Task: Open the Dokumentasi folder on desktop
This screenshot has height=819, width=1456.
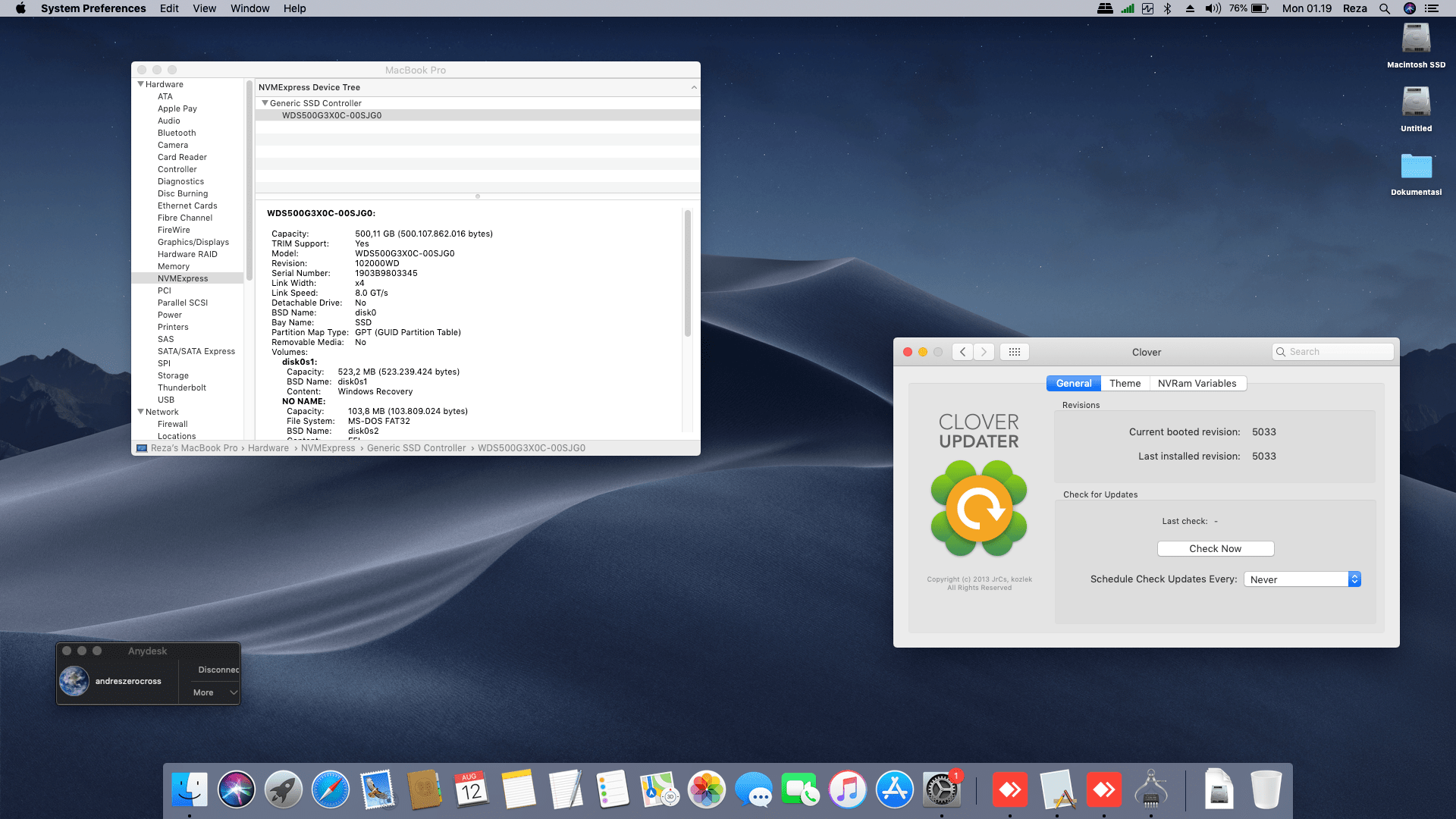Action: [1416, 167]
